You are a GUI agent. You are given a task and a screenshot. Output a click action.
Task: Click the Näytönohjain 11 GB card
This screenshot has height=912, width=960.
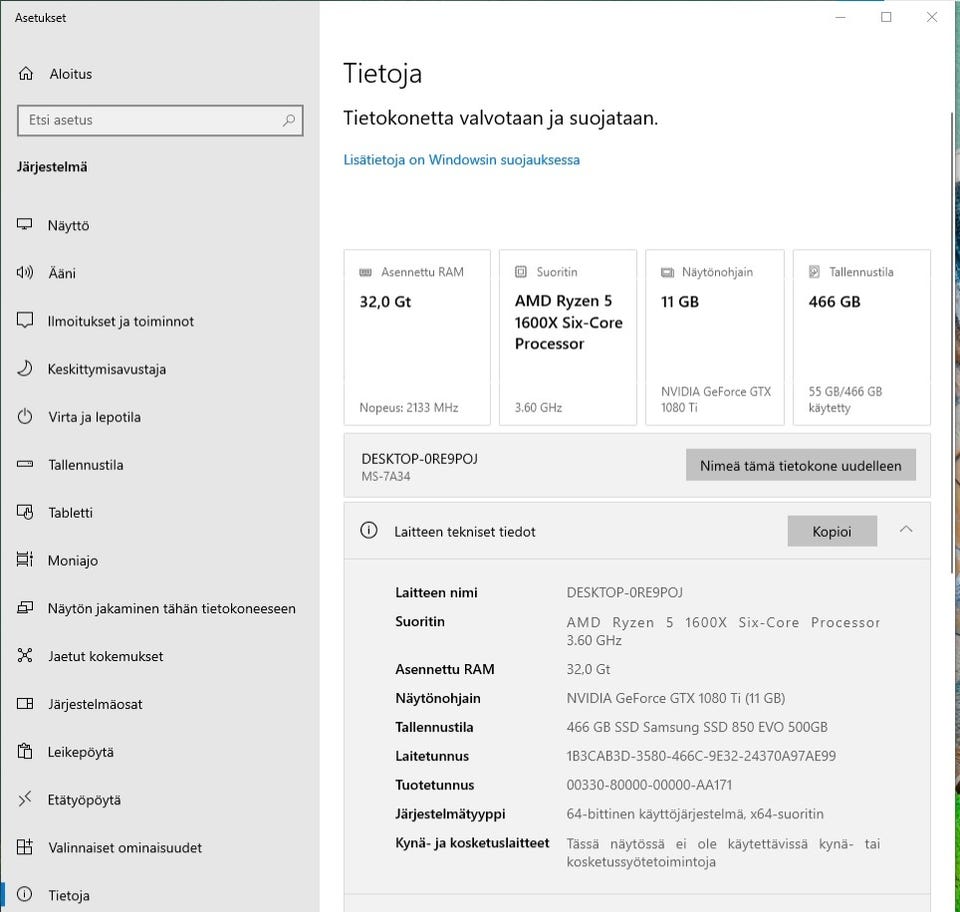point(715,337)
